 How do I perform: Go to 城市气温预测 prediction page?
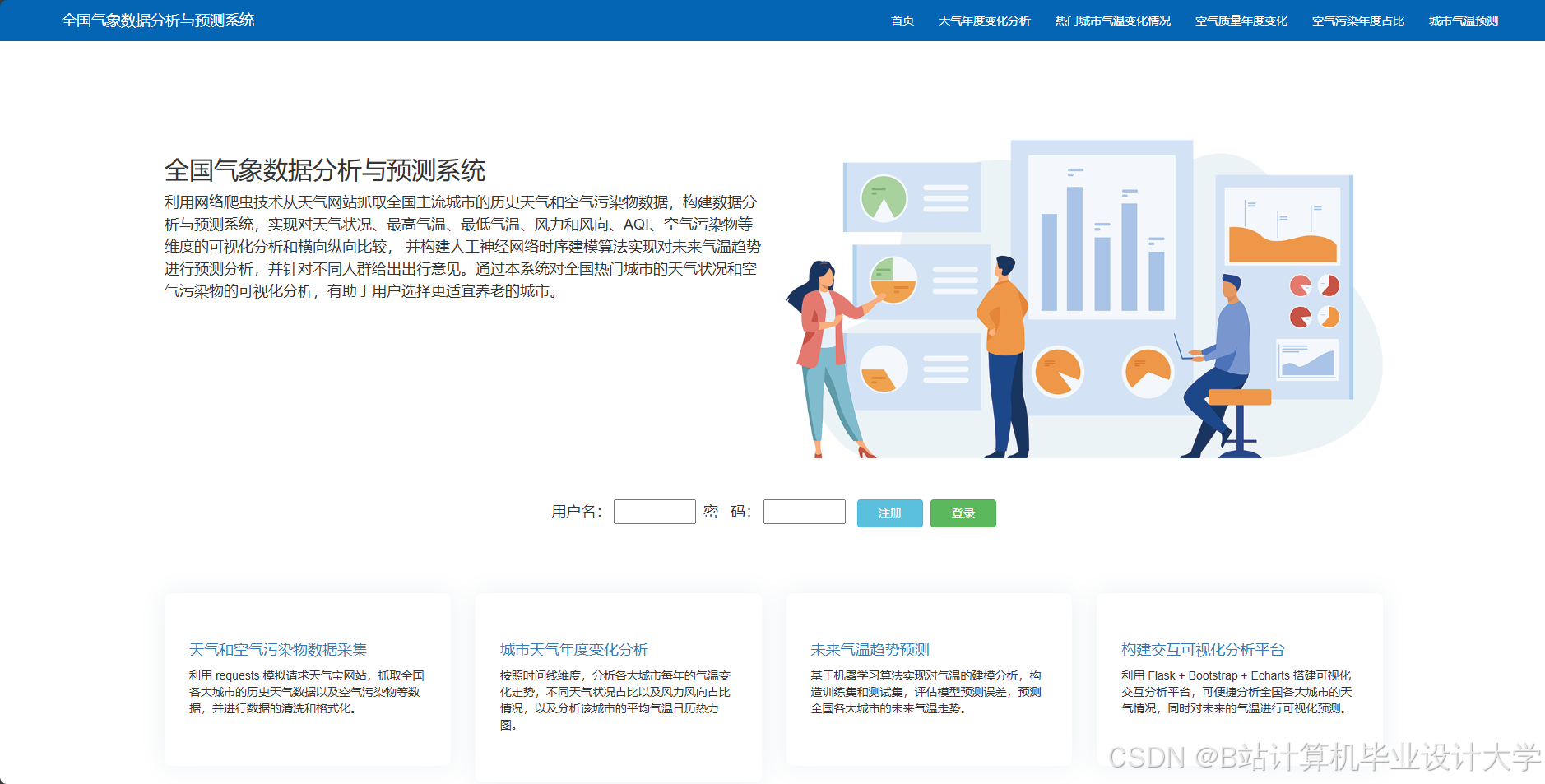pyautogui.click(x=1464, y=21)
